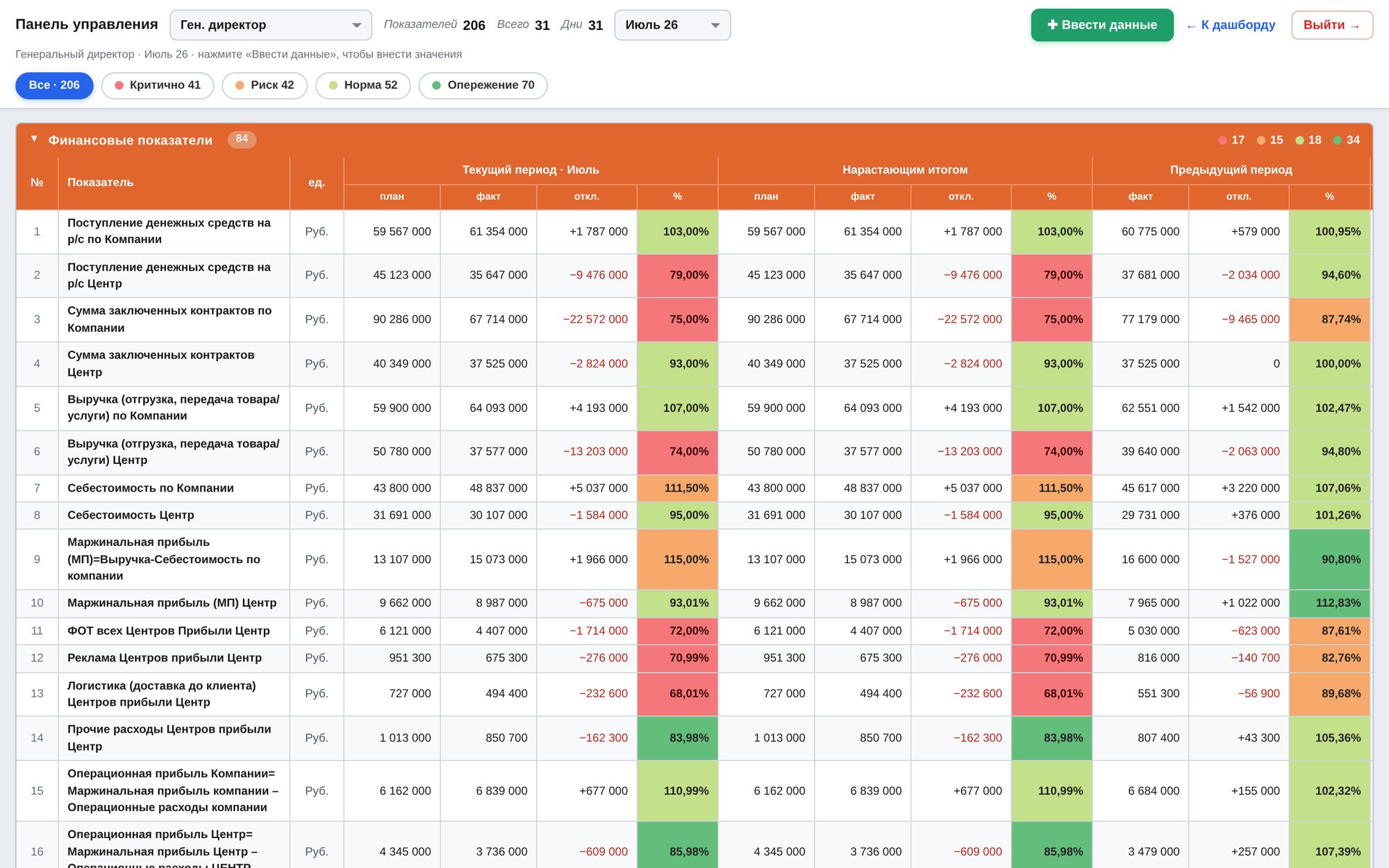1389x868 pixels.
Task: Select row Прочие расходы Центров прибыли Центр
Action: pyautogui.click(x=694, y=738)
